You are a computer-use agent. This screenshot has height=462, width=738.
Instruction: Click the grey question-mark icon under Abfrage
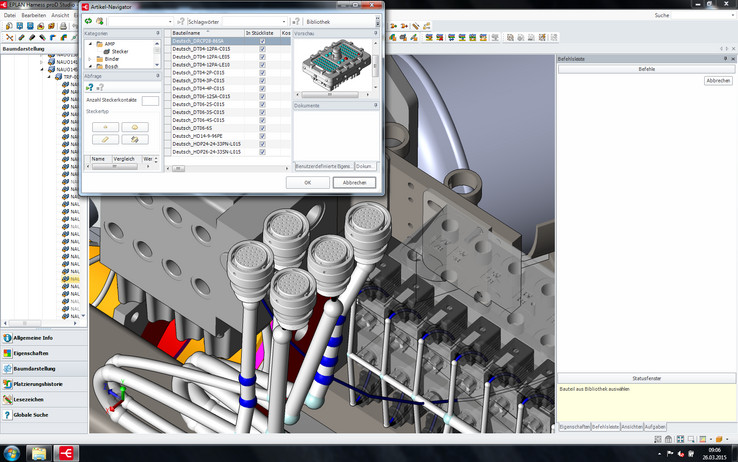(100, 87)
